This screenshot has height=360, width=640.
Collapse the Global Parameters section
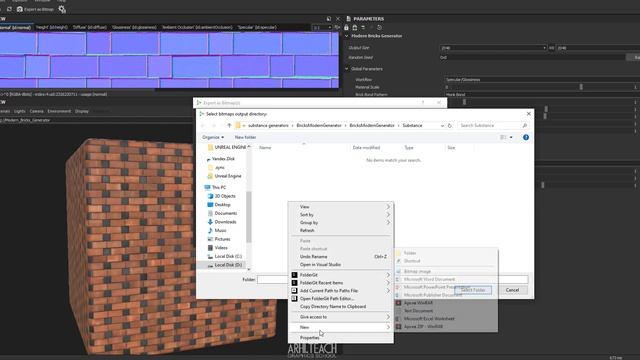(x=347, y=69)
